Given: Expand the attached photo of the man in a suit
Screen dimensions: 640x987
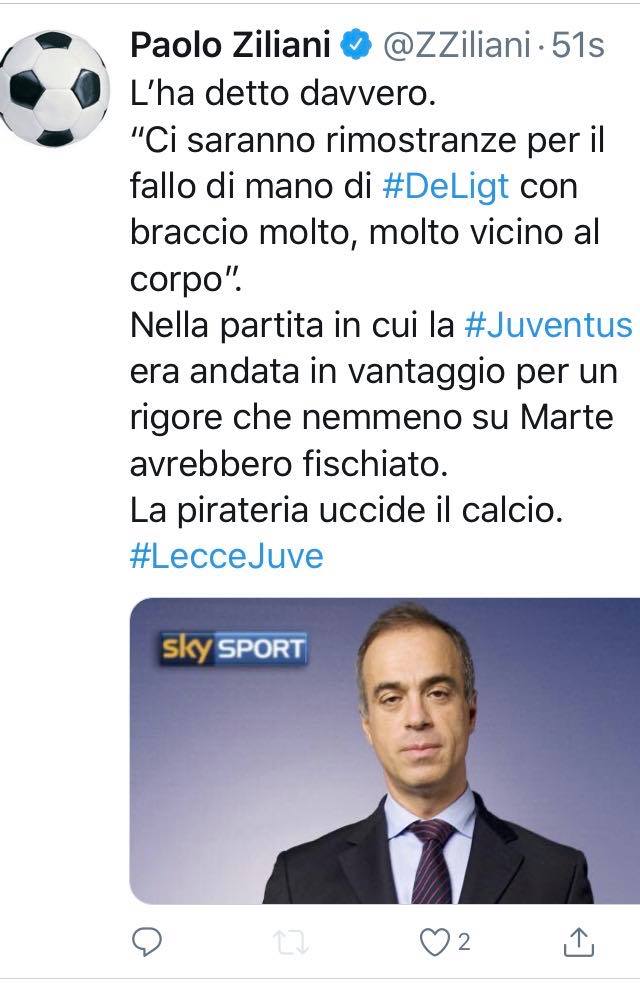Looking at the screenshot, I should coord(385,751).
